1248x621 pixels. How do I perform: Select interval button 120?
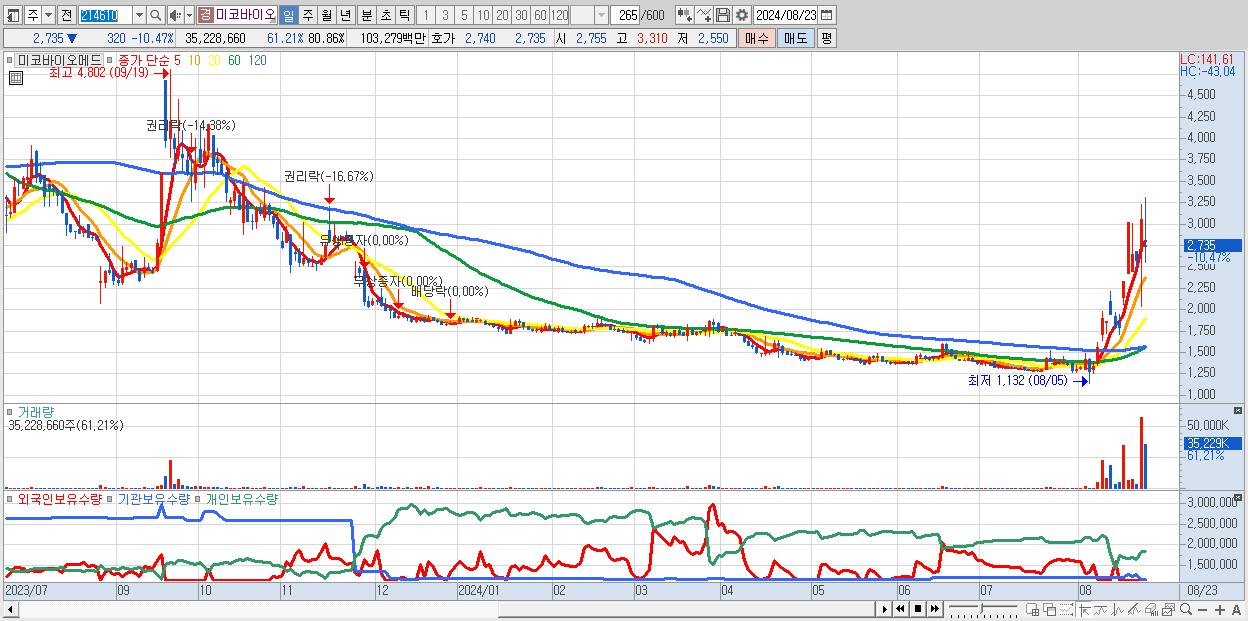pyautogui.click(x=559, y=16)
